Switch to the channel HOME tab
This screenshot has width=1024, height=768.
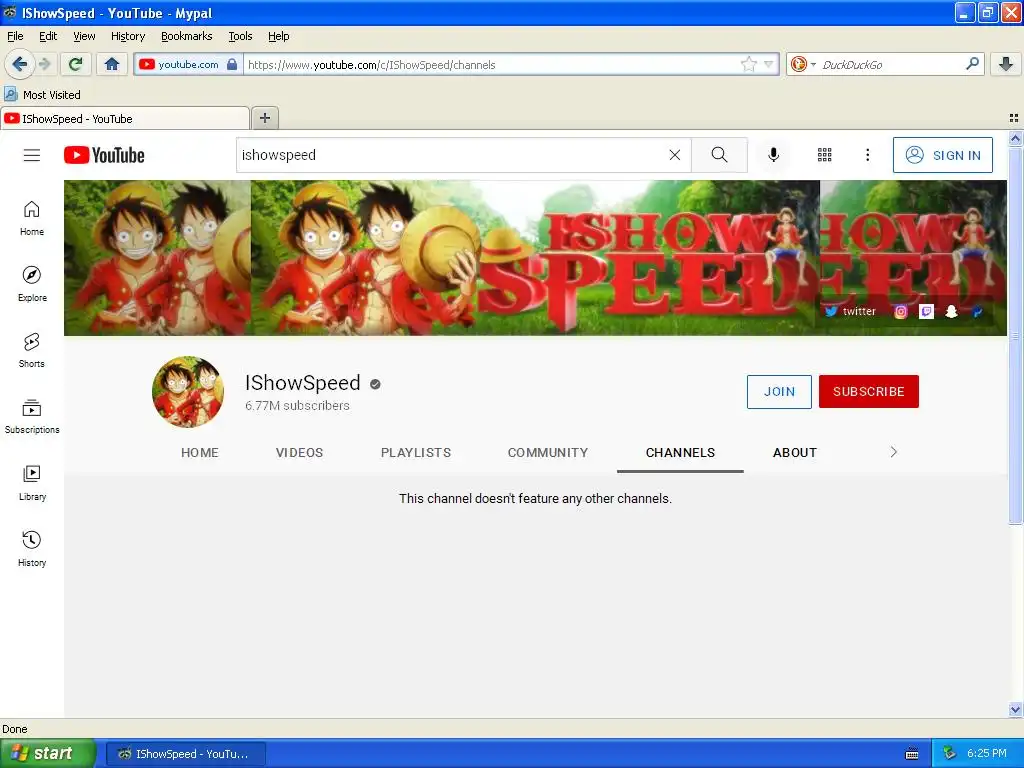click(200, 453)
